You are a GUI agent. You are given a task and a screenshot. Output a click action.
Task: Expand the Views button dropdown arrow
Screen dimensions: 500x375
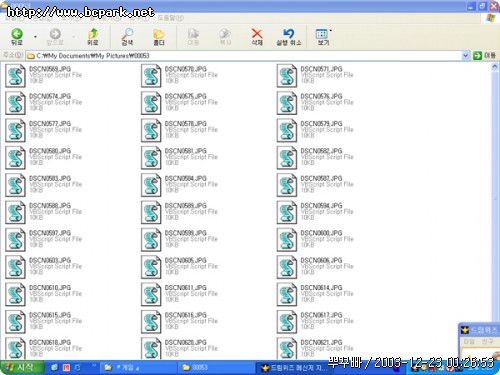(331, 31)
